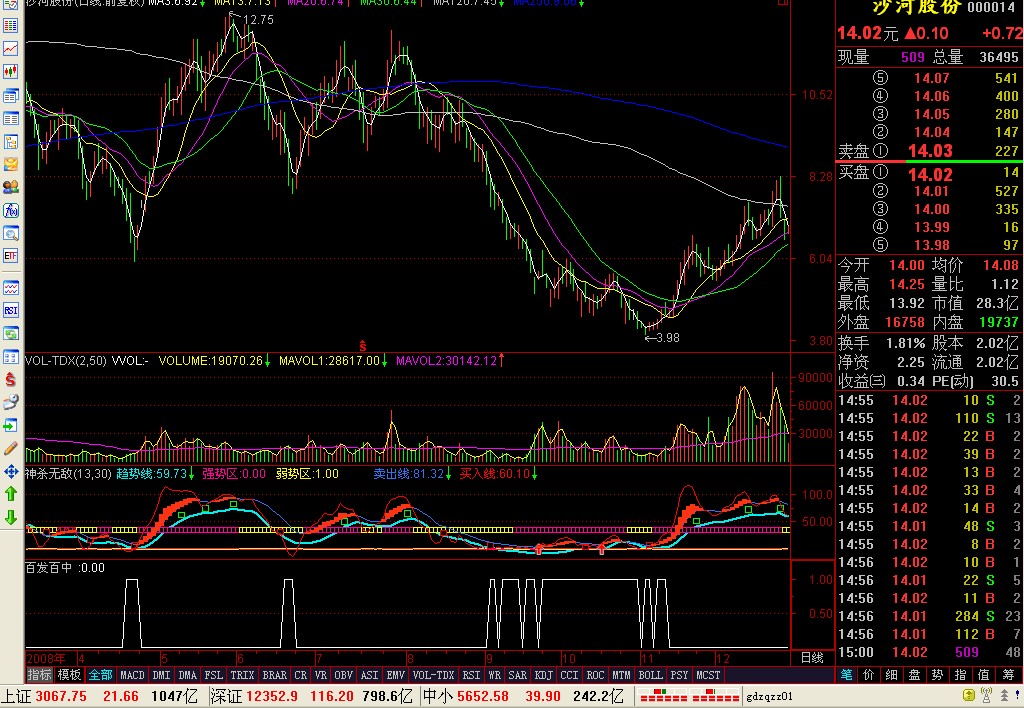Click the blue four-way move icon

10,472
